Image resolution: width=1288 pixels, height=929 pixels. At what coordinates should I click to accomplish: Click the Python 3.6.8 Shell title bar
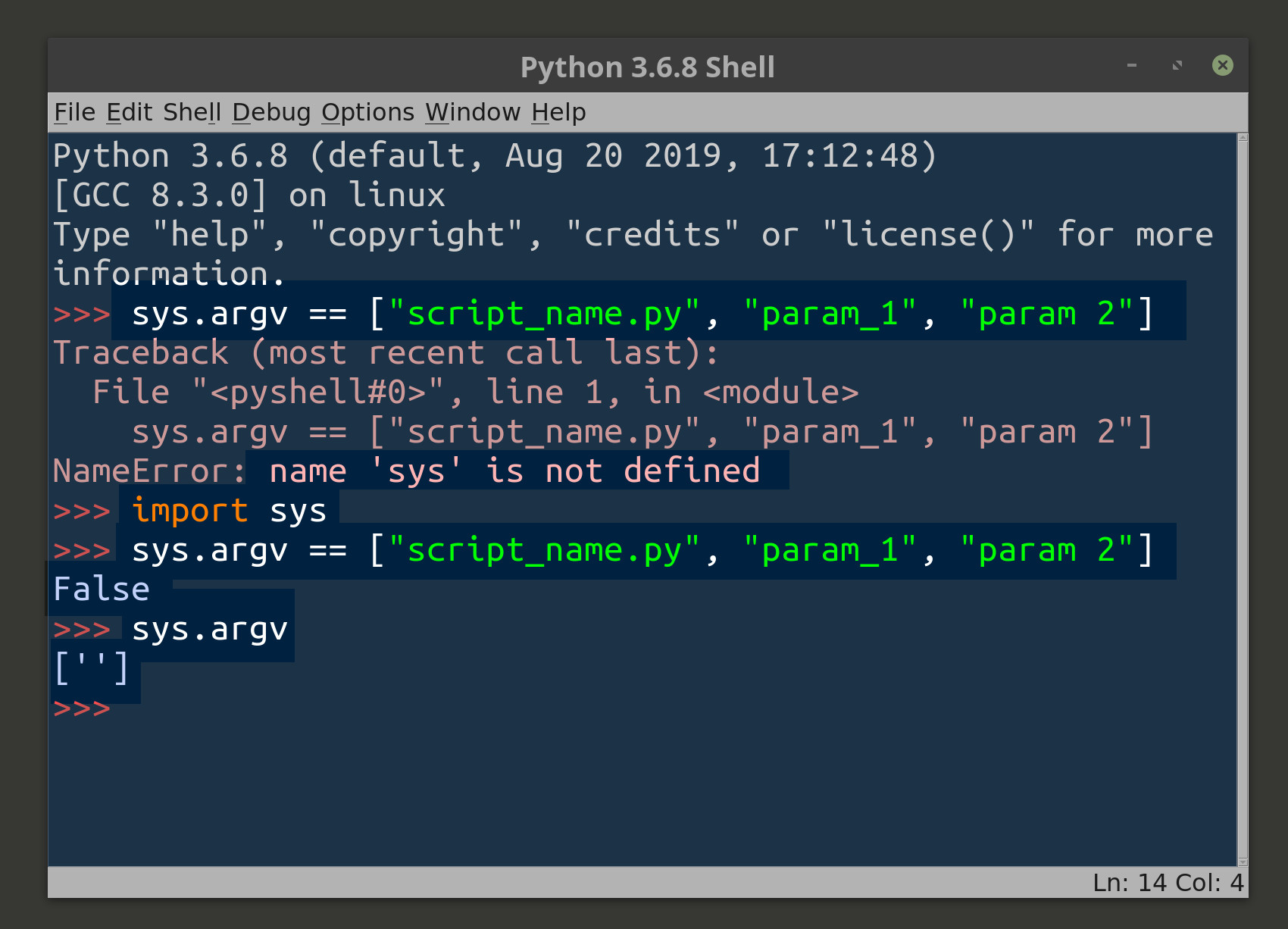tap(648, 66)
